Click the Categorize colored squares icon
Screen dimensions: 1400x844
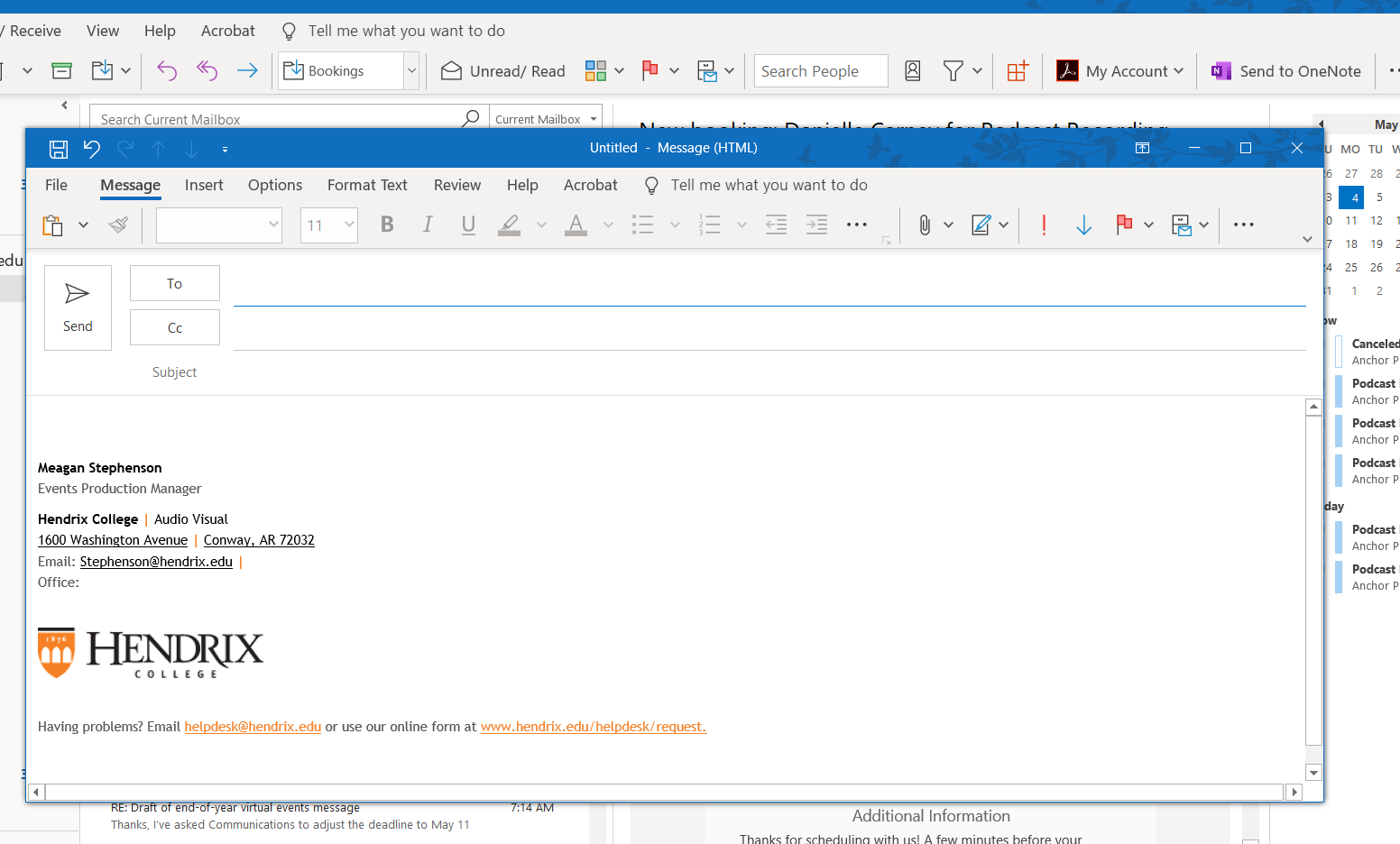(x=595, y=71)
